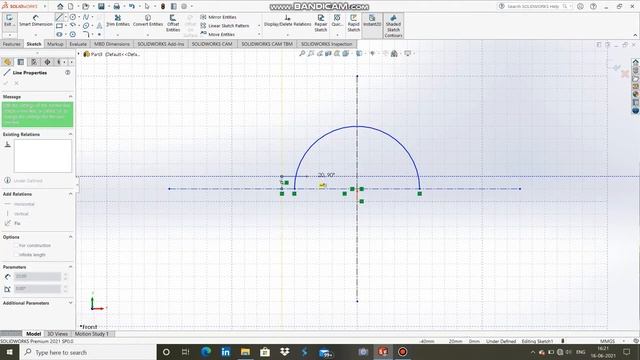
Task: Click the Undo icon
Action: click(131, 7)
